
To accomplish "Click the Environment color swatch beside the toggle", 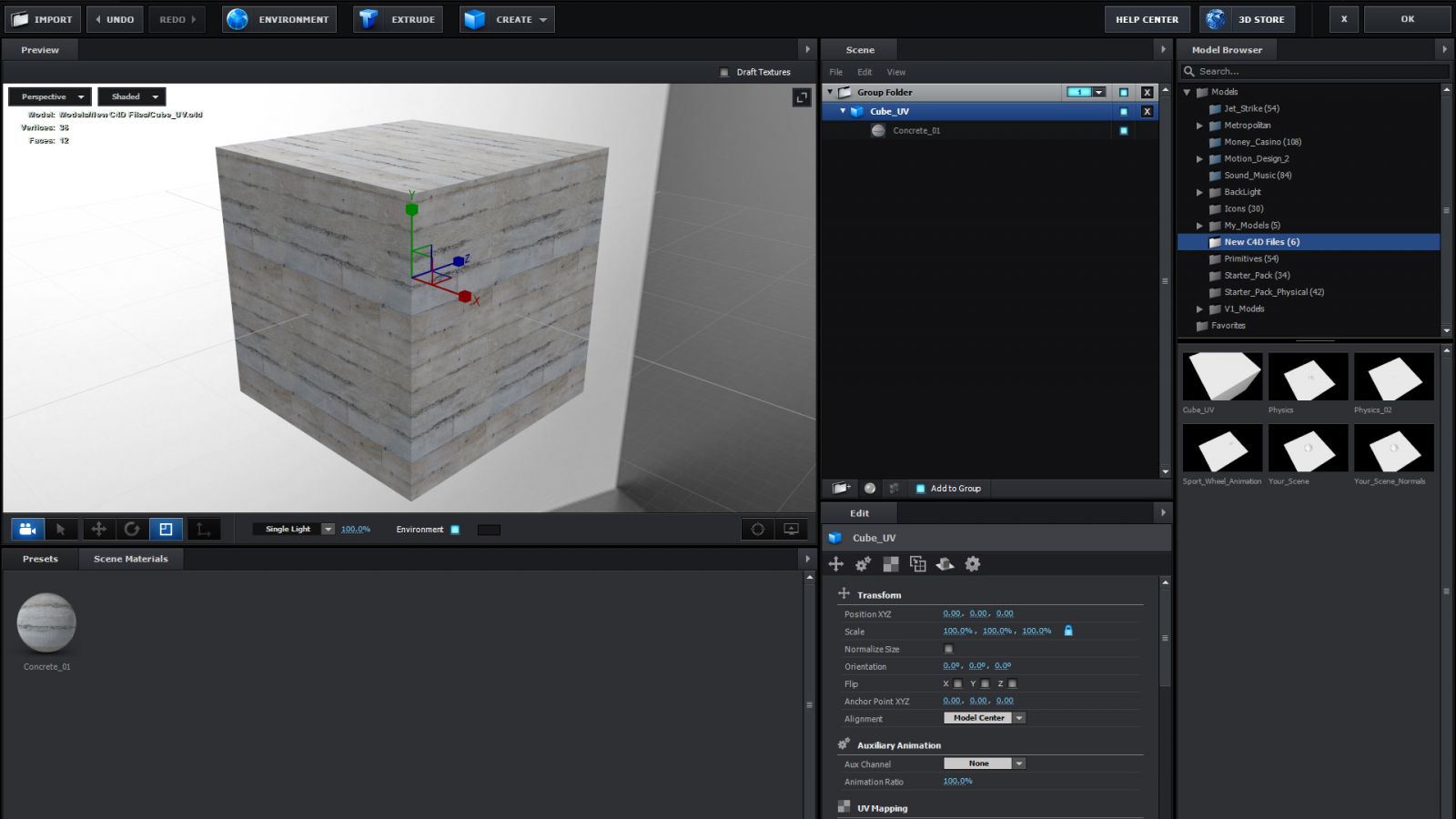I will [x=489, y=530].
